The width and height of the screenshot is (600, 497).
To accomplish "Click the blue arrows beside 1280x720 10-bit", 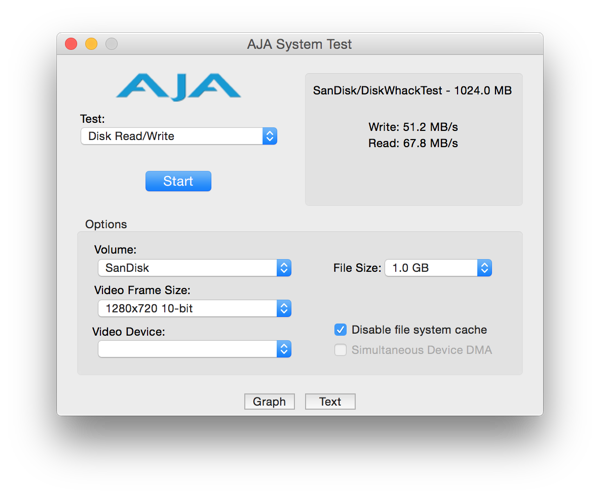I will point(284,308).
